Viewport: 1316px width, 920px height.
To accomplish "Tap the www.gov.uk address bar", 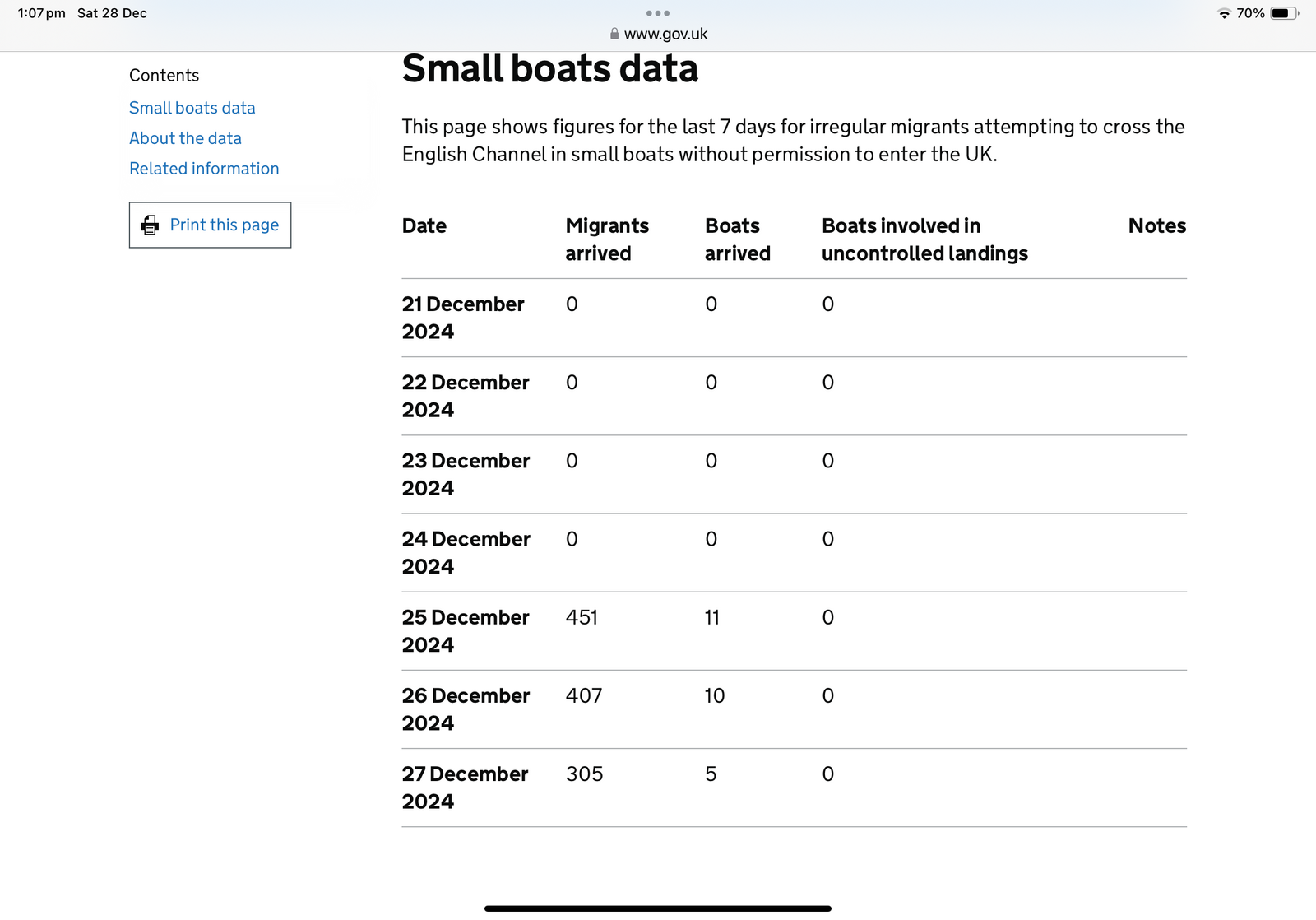I will tap(665, 34).
